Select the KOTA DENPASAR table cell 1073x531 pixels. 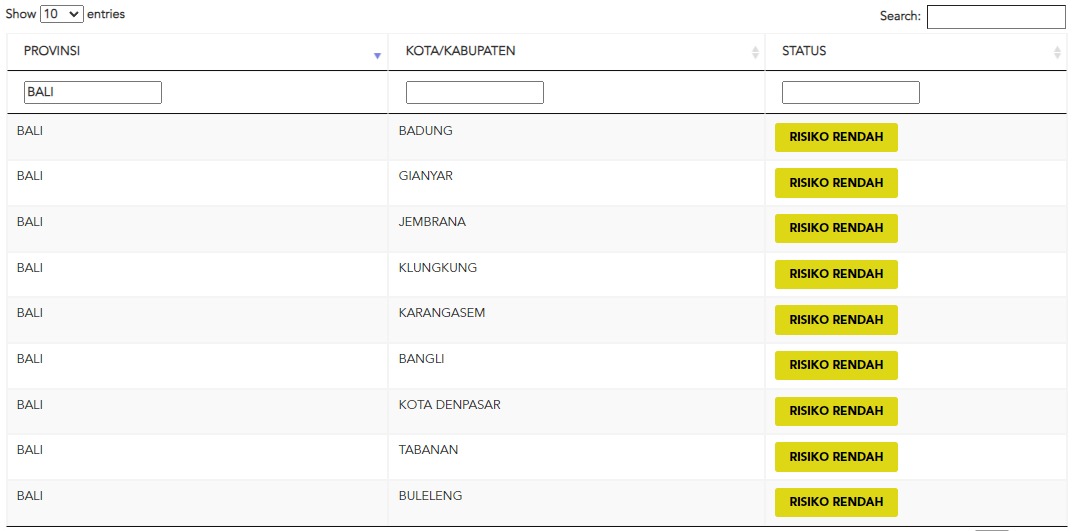(576, 411)
